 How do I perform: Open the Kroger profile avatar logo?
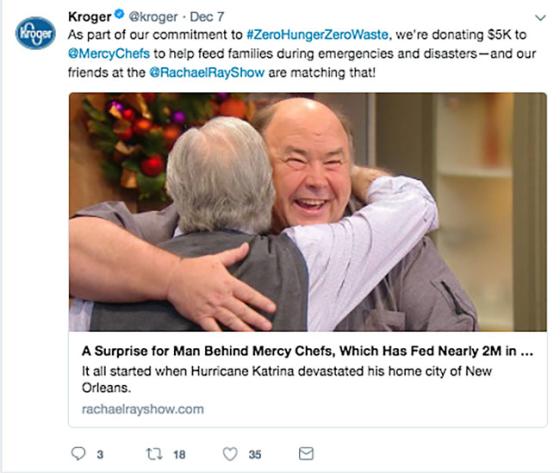click(x=35, y=33)
